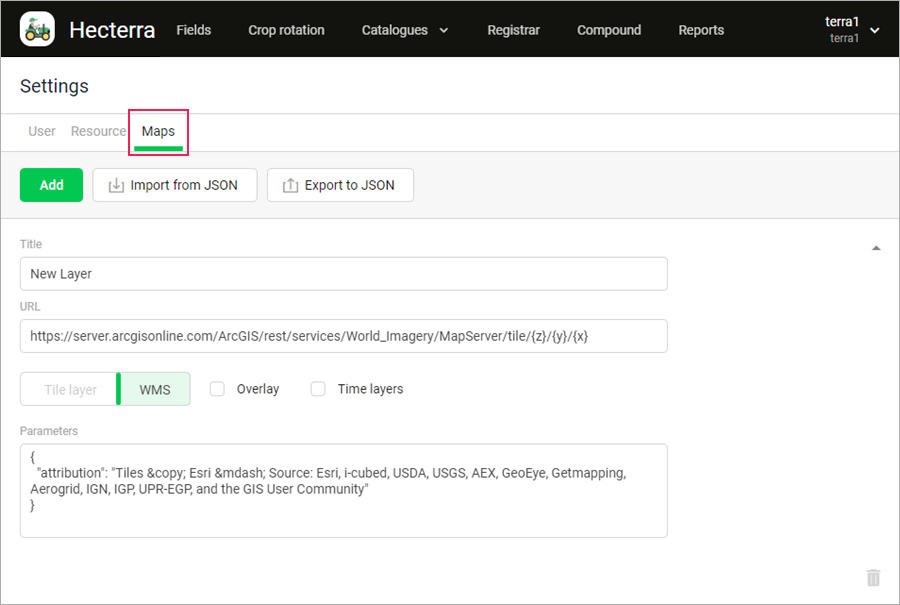Image resolution: width=900 pixels, height=605 pixels.
Task: Click the Export to JSON button
Action: click(340, 185)
